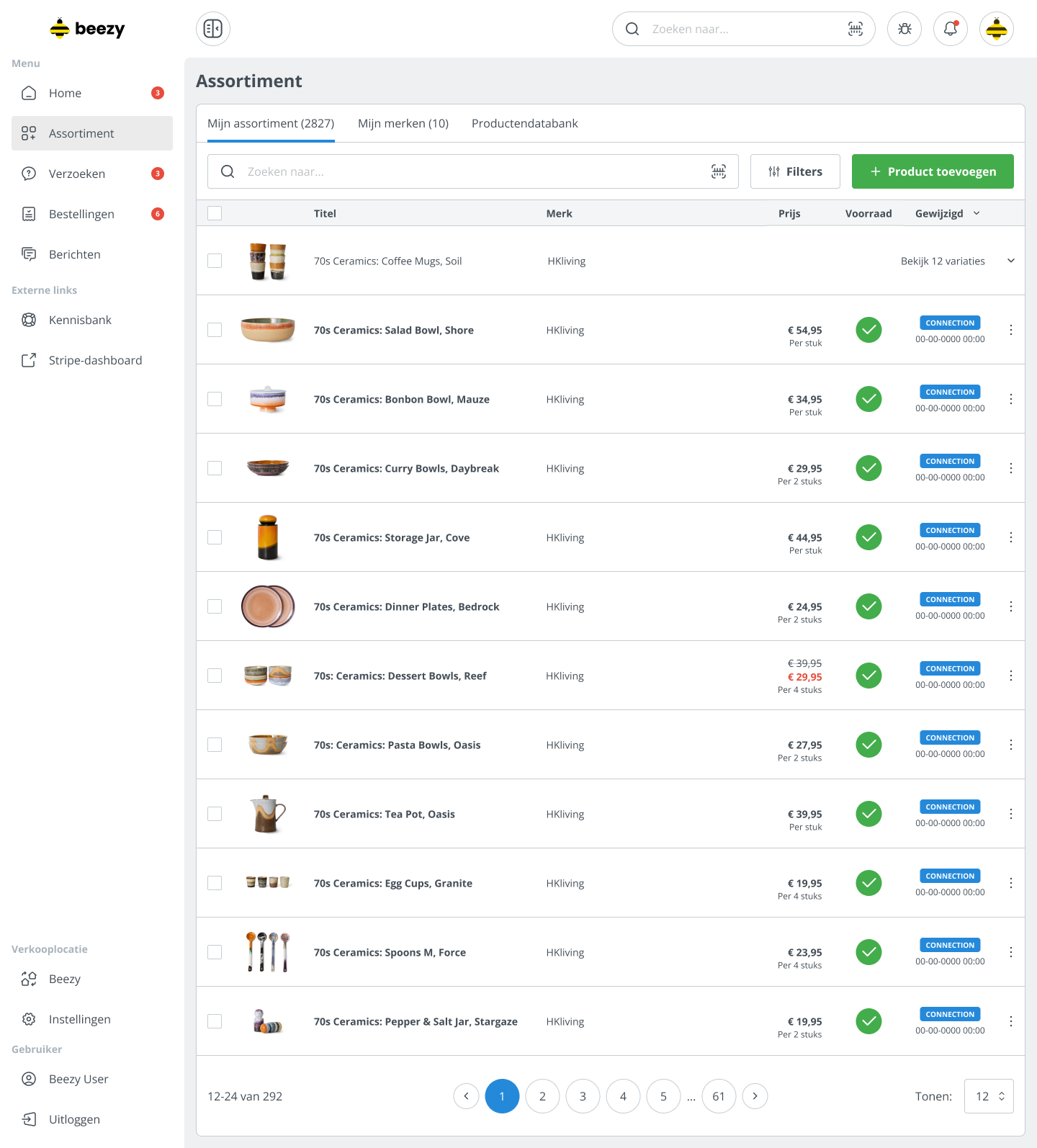Click the Storage Jar, Cove thumbnail
Screen dimensions: 1037x1148
pyautogui.click(x=268, y=537)
